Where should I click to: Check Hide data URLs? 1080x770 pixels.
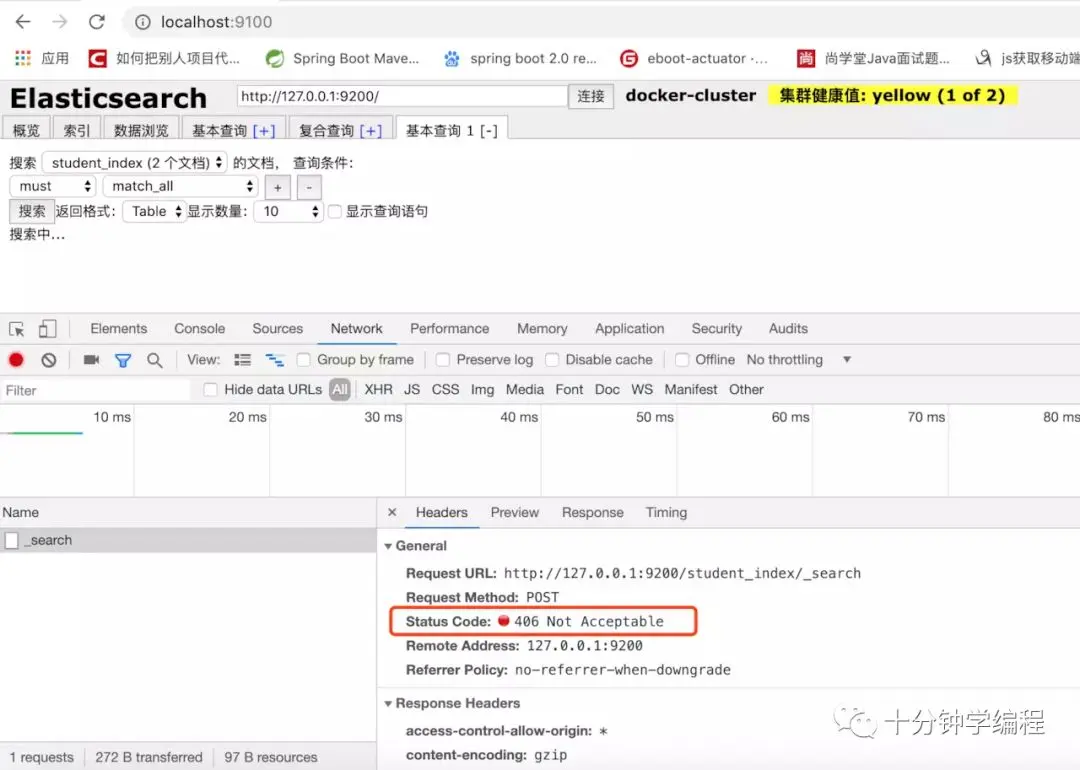pyautogui.click(x=210, y=390)
